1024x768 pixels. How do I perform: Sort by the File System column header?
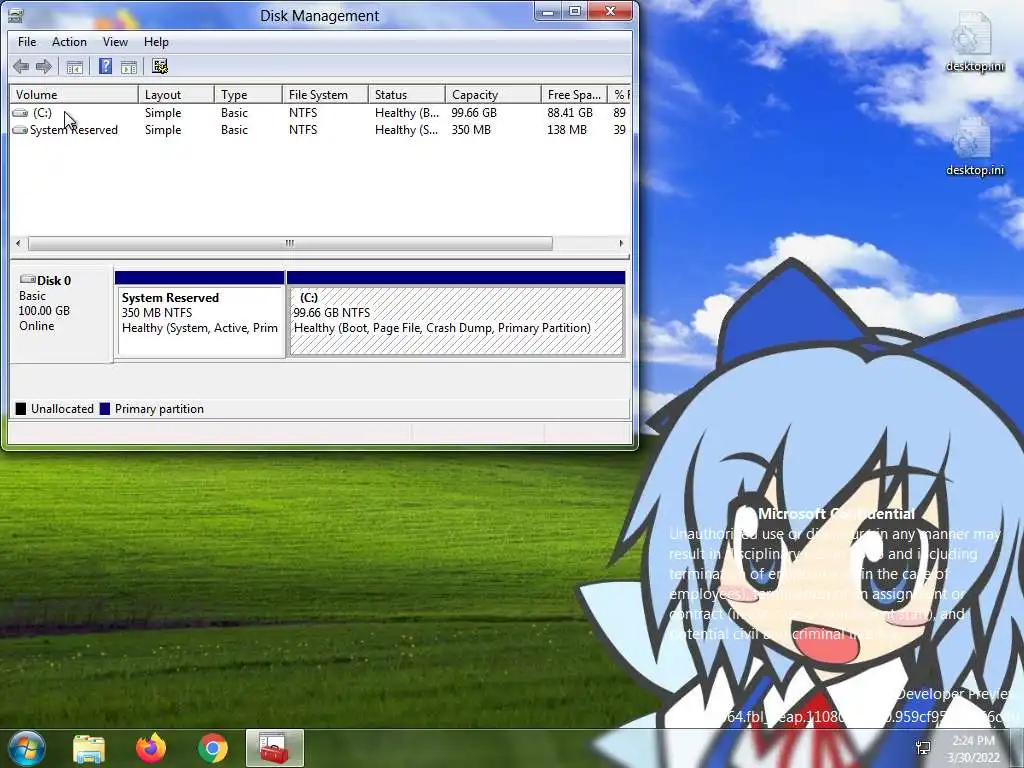point(325,95)
